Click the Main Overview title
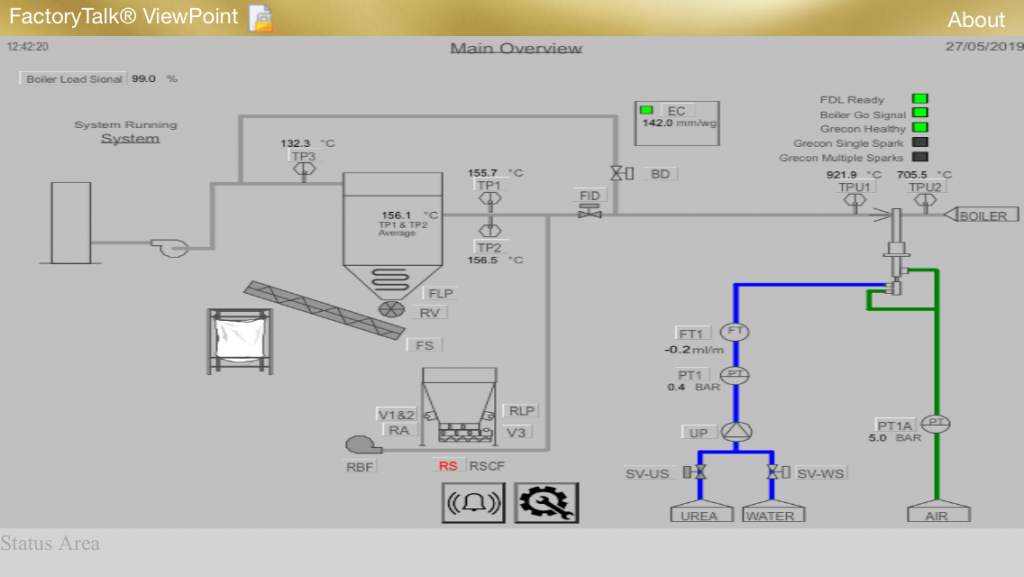Screen dimensions: 1024x577 point(516,48)
